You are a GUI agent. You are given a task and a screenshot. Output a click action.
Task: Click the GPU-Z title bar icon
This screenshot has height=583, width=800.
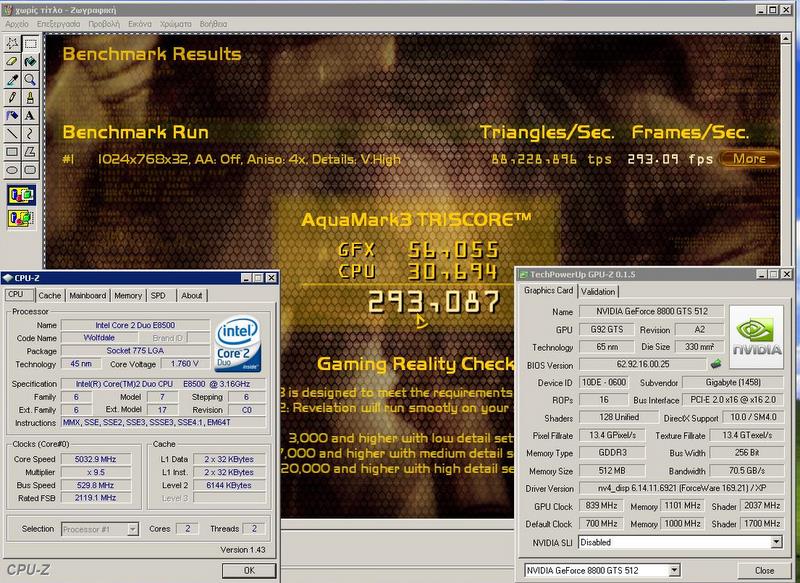tap(523, 274)
